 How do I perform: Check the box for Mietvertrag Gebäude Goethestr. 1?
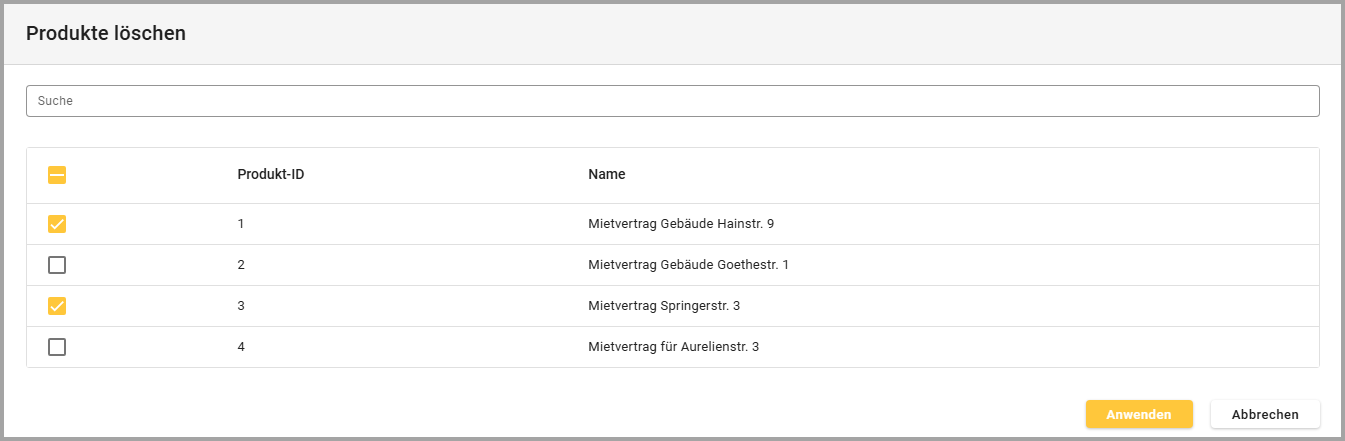[x=57, y=265]
